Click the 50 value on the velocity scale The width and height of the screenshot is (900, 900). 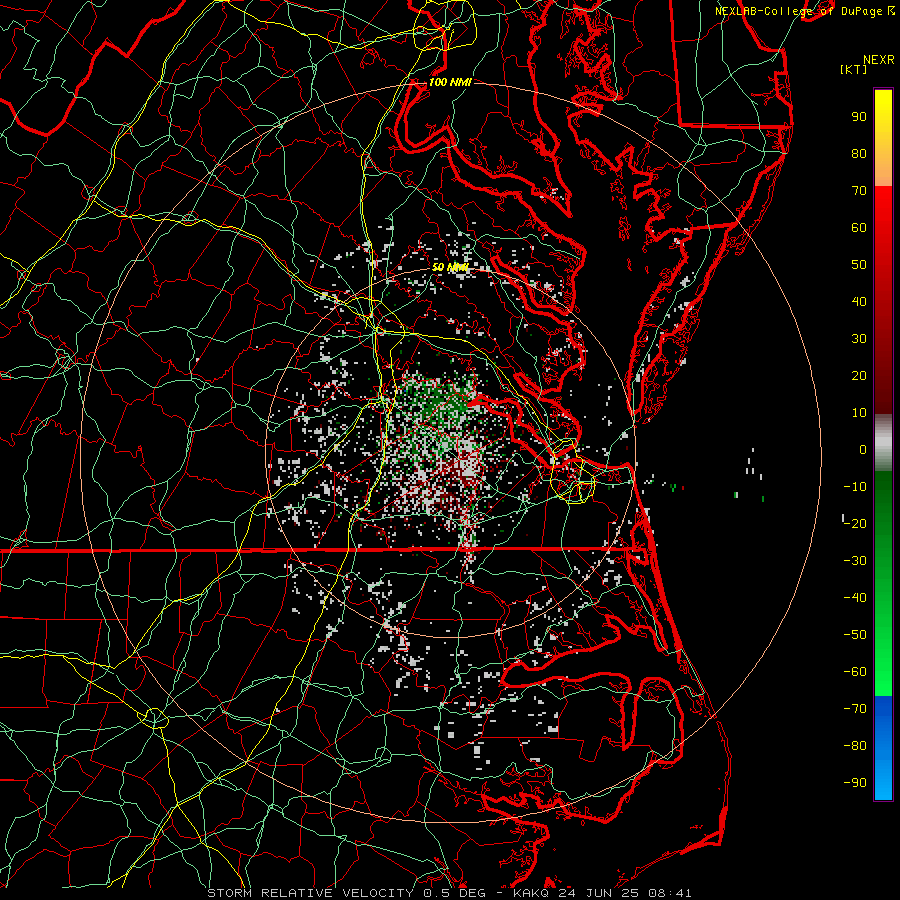pos(859,265)
